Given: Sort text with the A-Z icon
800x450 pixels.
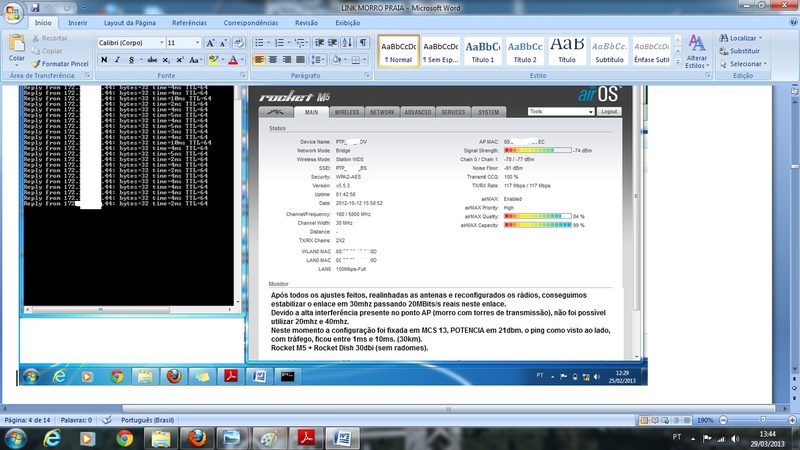Looking at the screenshot, I should 347,43.
